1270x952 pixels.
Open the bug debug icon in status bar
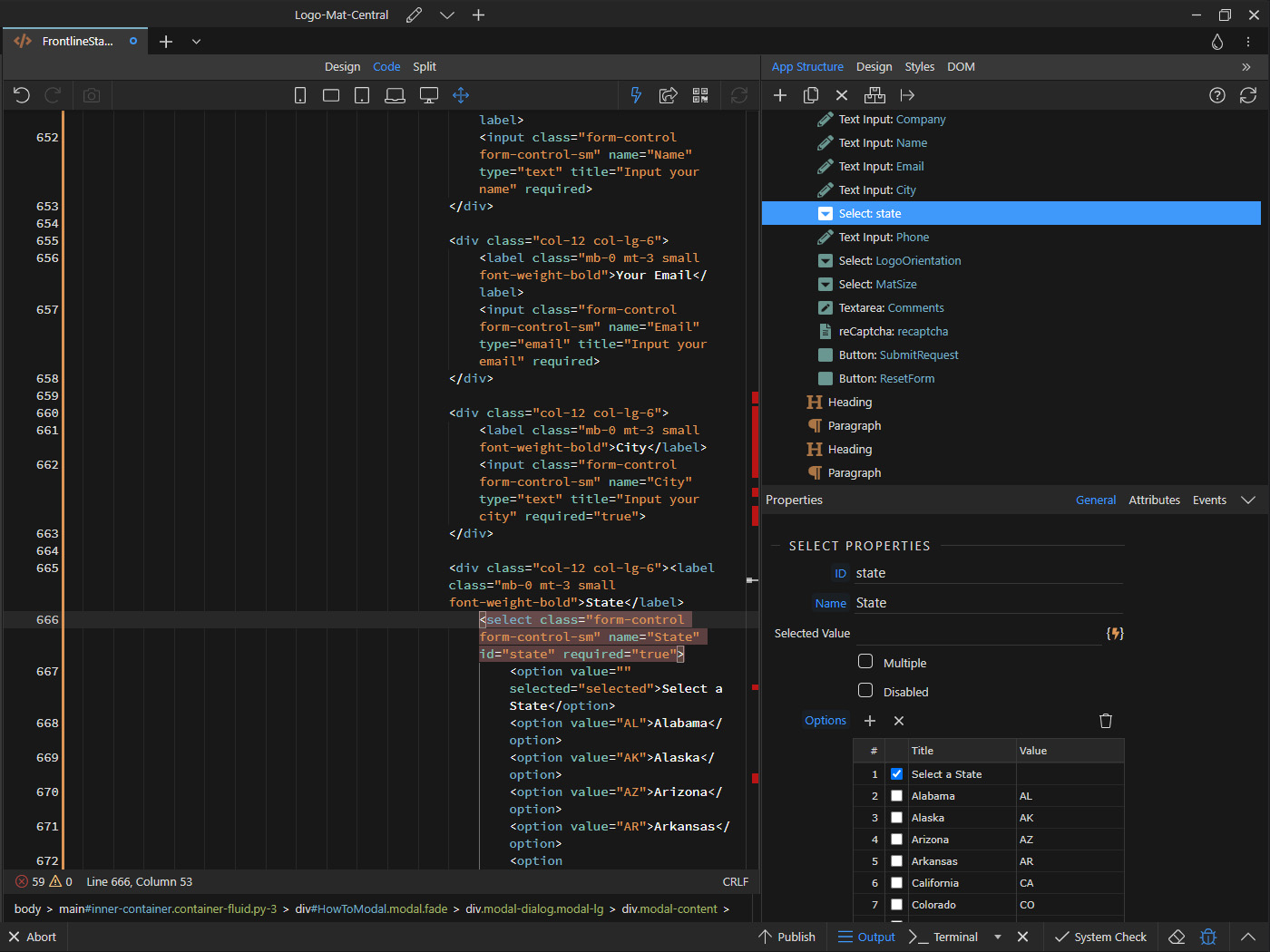(x=1208, y=937)
